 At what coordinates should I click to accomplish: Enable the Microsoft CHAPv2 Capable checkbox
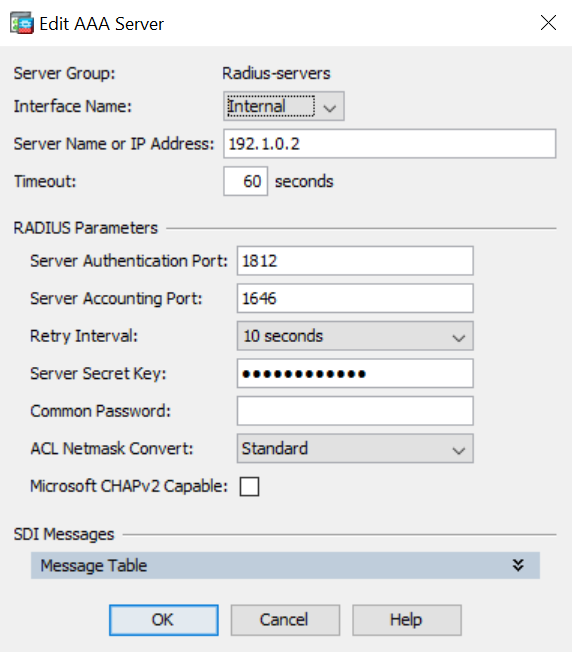249,487
